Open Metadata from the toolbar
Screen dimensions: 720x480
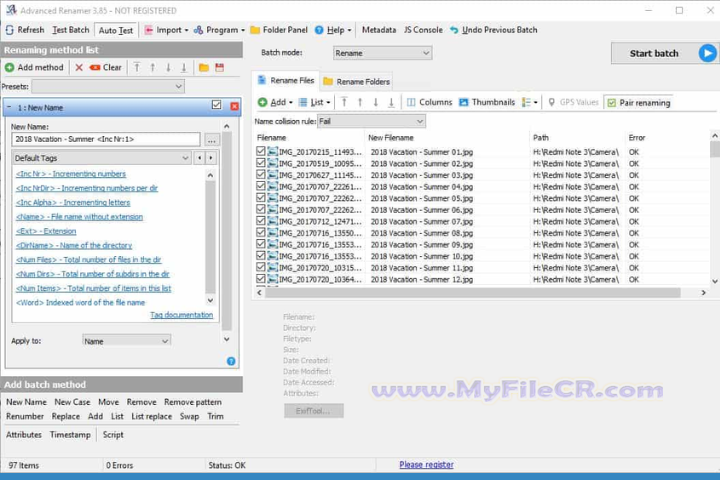[379, 30]
